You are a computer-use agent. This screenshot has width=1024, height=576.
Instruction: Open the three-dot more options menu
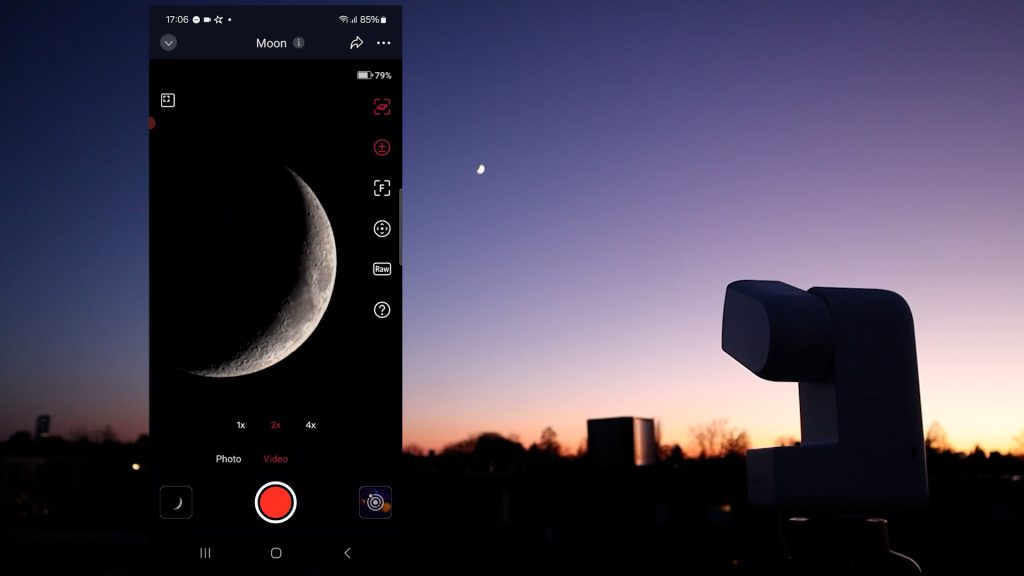[x=384, y=43]
